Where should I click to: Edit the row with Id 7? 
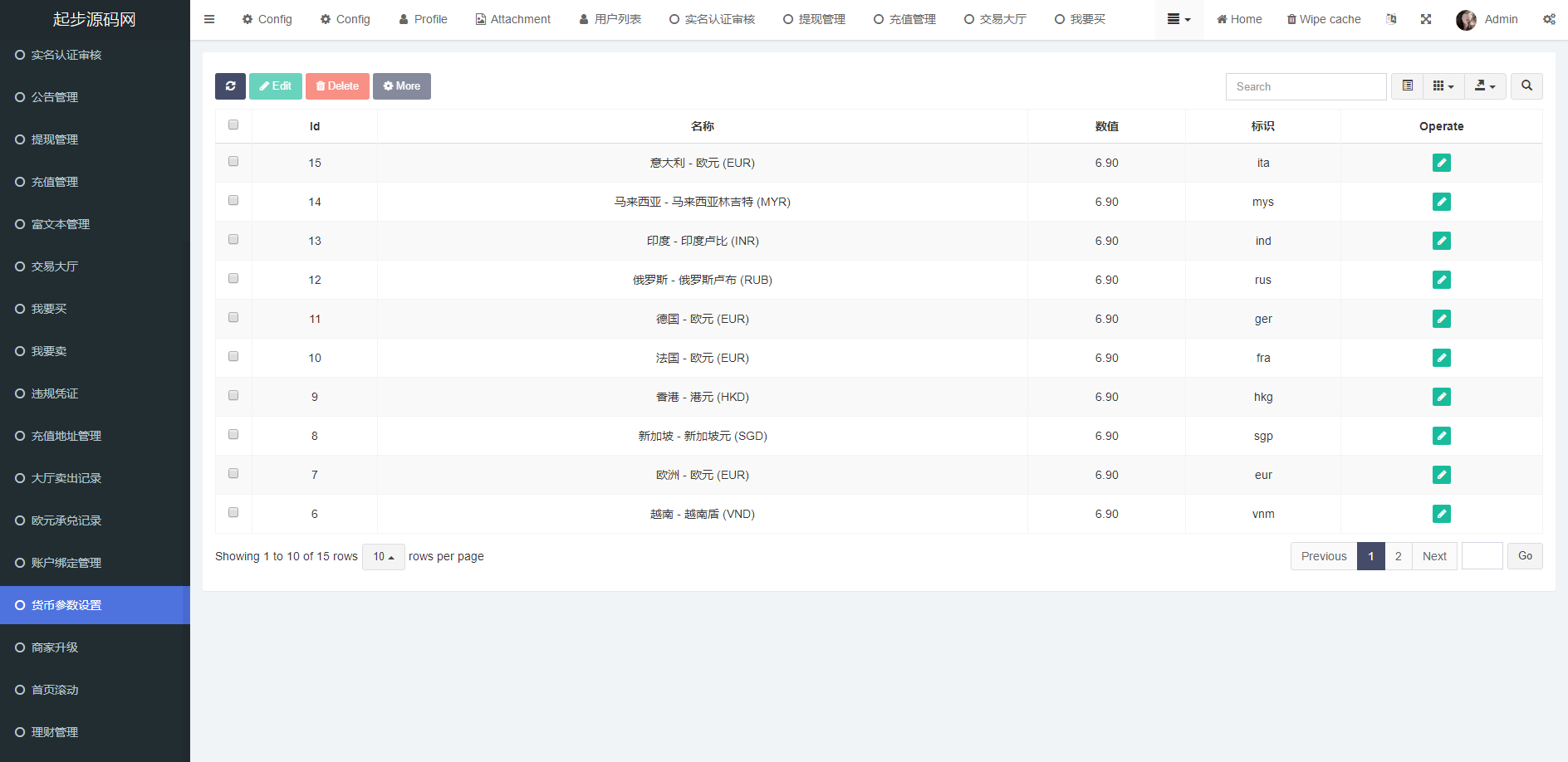click(1442, 475)
